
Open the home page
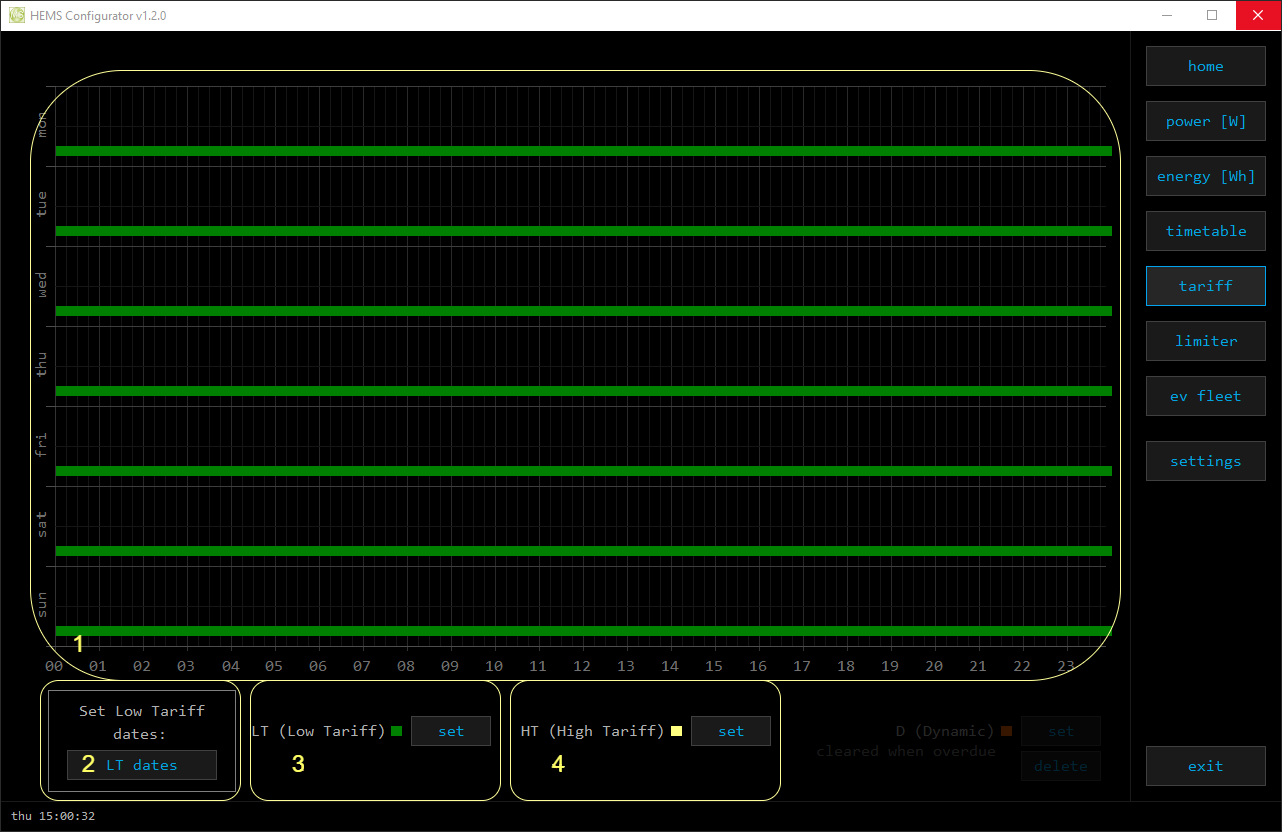1205,66
